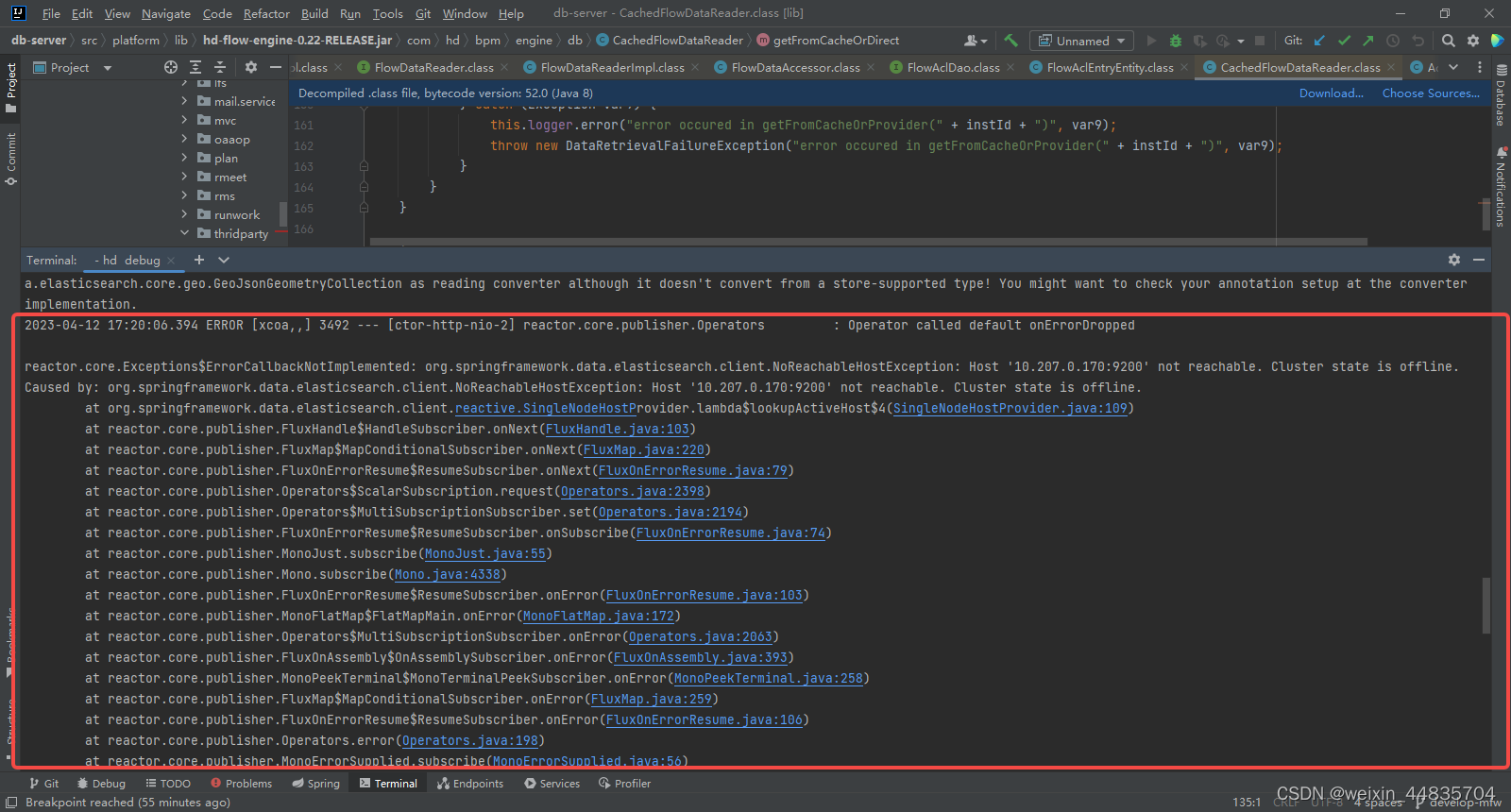Open terminal tabs chevron dropdown
The width and height of the screenshot is (1511, 812).
point(224,260)
